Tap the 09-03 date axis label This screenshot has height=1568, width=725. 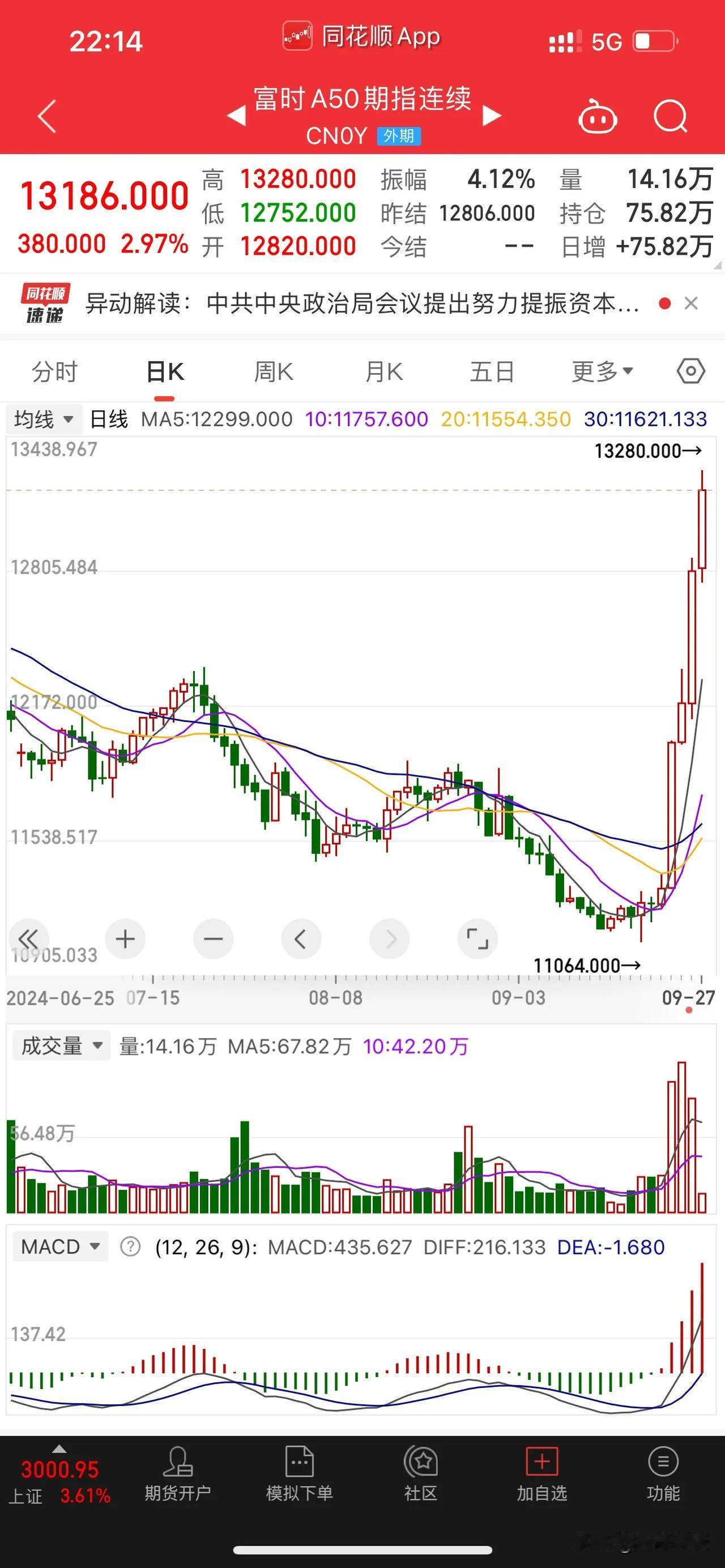point(518,998)
